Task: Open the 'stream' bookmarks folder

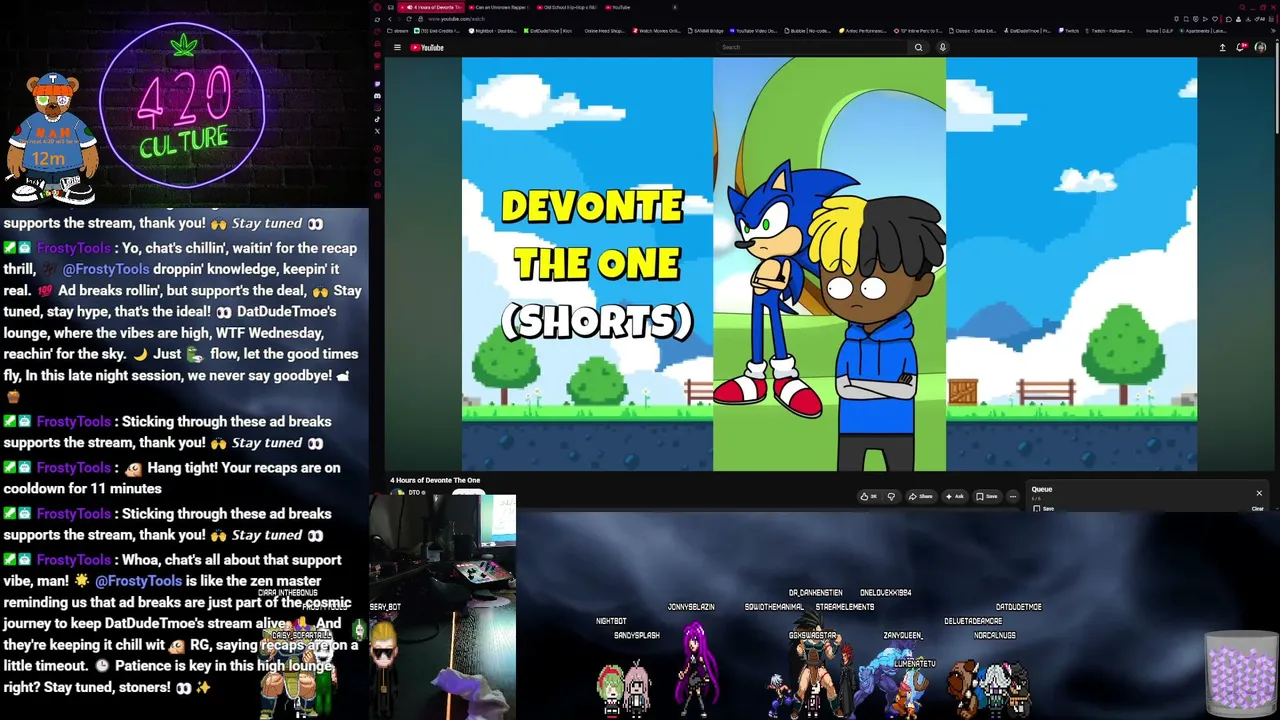Action: point(398,31)
